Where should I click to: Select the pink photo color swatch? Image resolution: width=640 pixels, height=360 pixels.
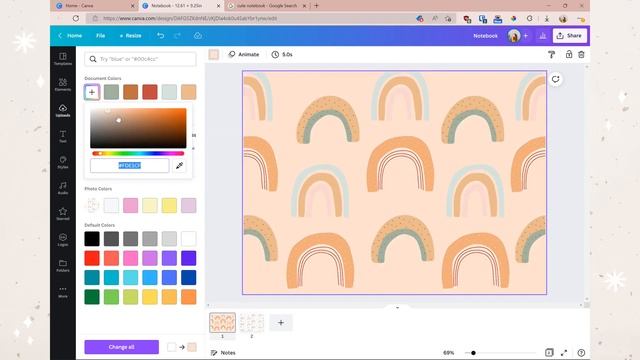pyautogui.click(x=131, y=205)
